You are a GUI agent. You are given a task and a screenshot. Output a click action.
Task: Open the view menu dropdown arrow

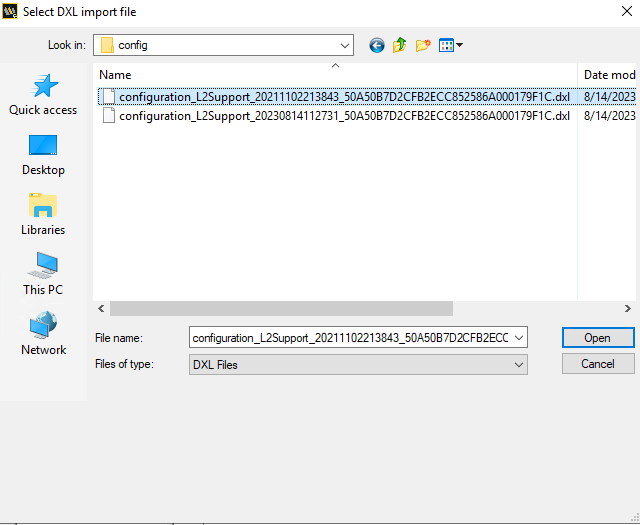coord(459,45)
